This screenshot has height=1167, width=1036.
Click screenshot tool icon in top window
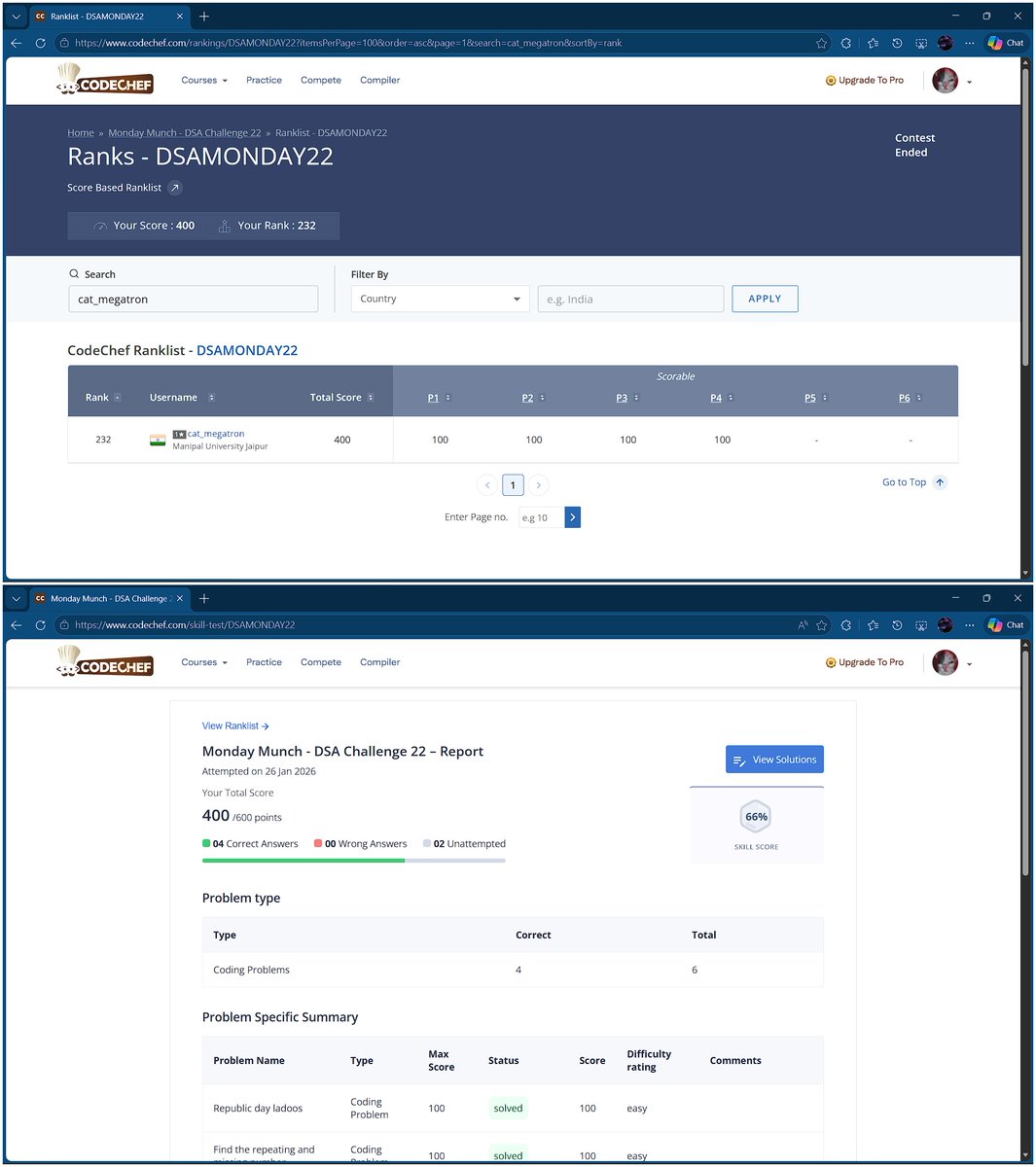pos(921,43)
